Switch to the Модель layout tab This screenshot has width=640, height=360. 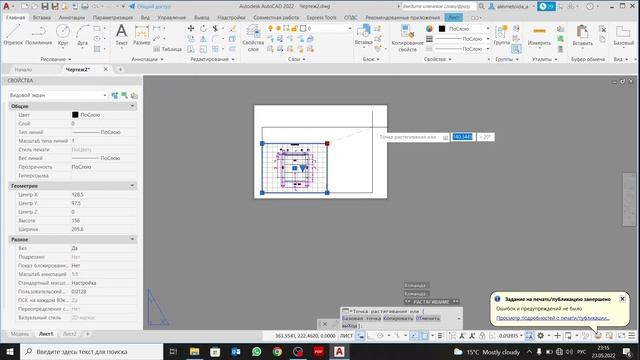coord(20,334)
